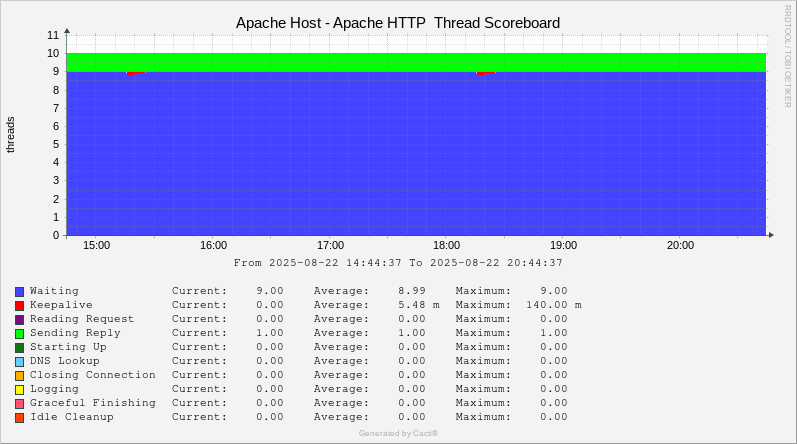
Task: Click the y-axis value 5
Action: coord(56,144)
